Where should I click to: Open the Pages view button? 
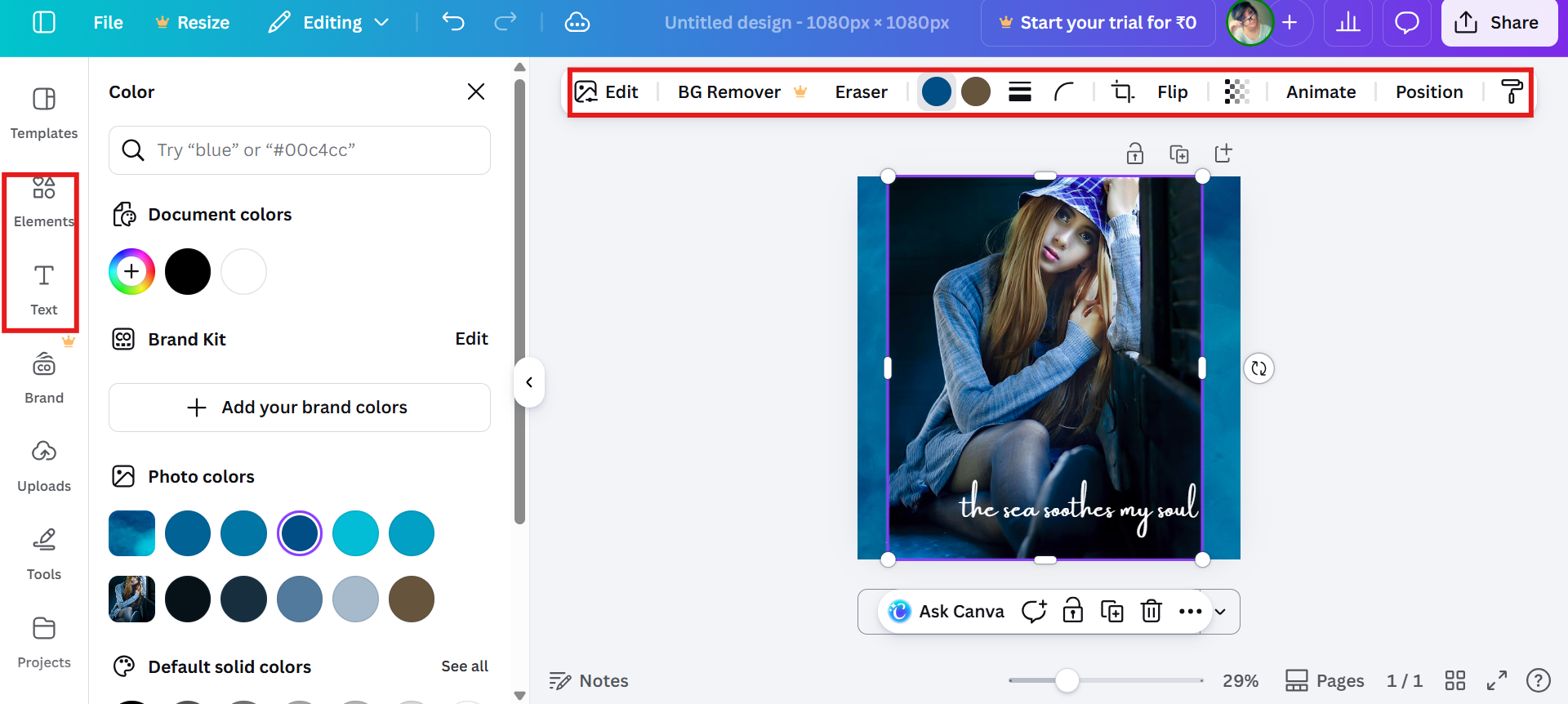coord(1325,680)
